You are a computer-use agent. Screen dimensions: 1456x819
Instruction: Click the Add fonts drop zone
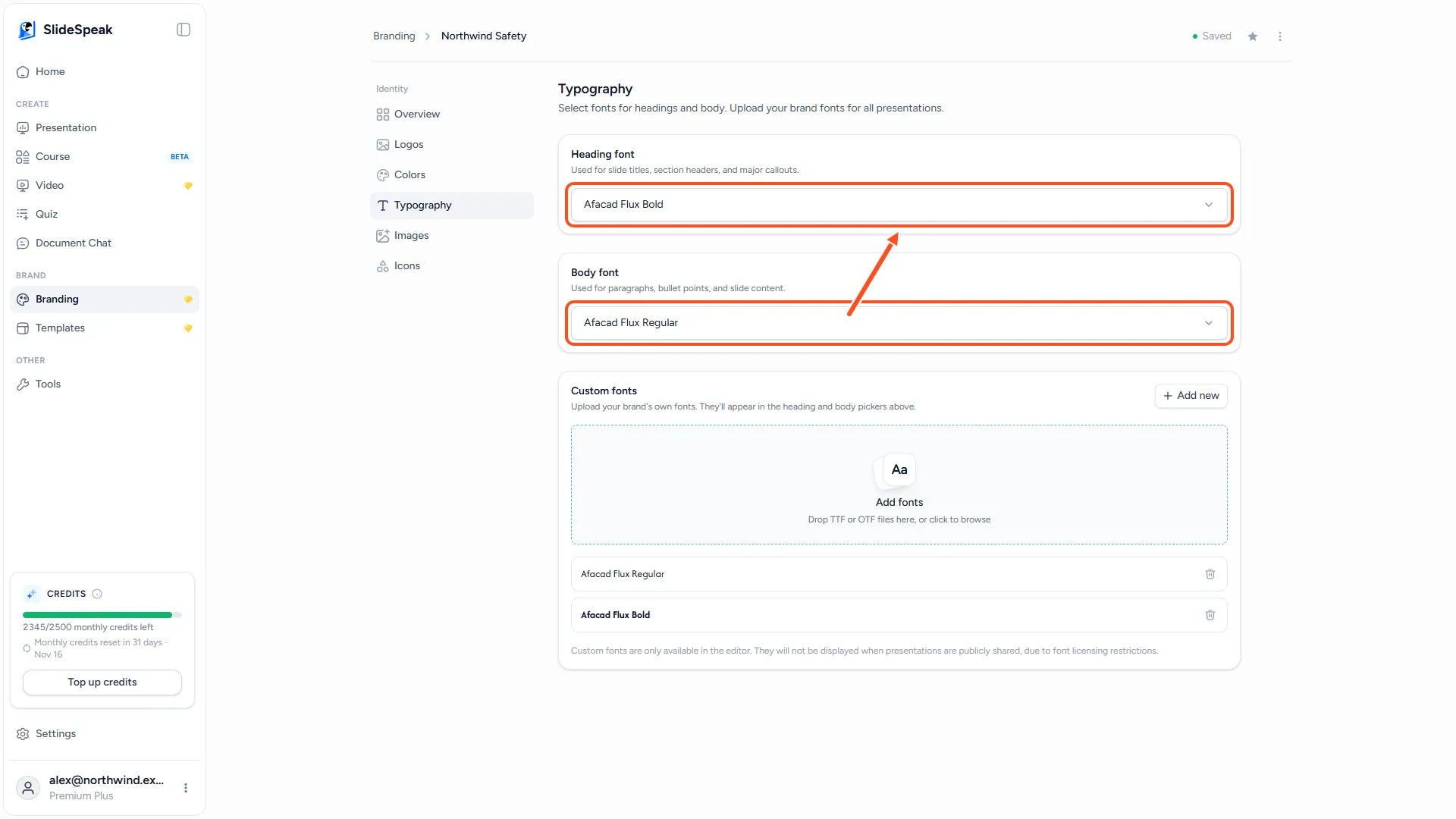899,485
